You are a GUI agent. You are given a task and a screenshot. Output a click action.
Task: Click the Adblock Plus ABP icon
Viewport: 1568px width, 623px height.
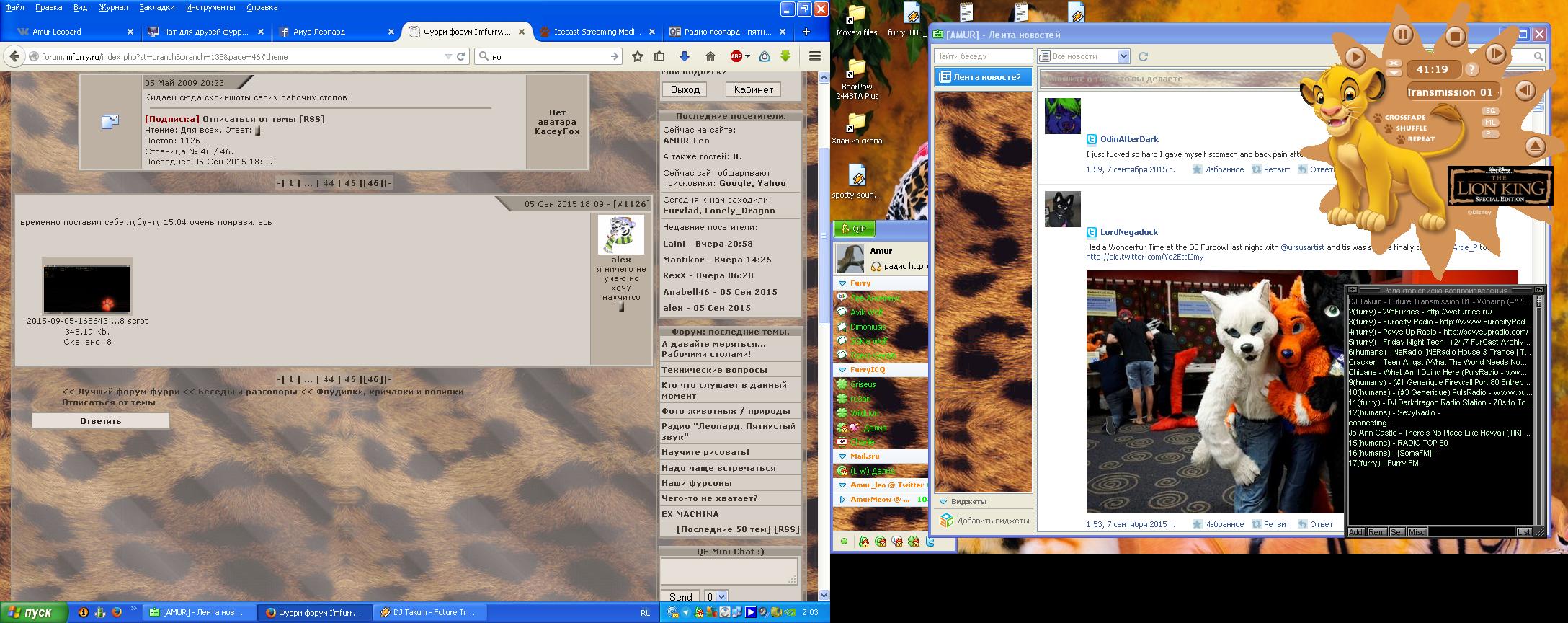[x=736, y=56]
